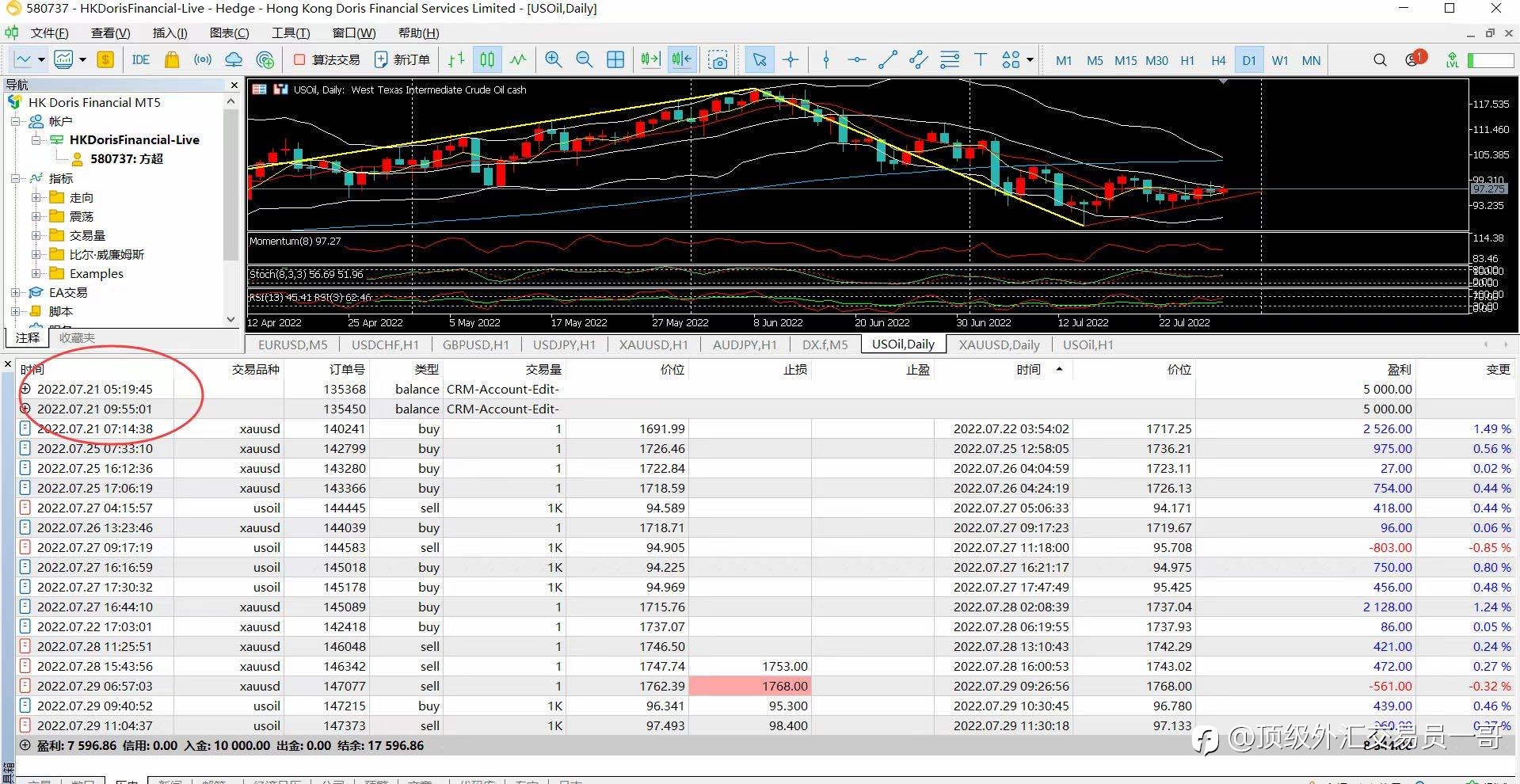
Task: Open the 文件(F) menu
Action: 49,32
